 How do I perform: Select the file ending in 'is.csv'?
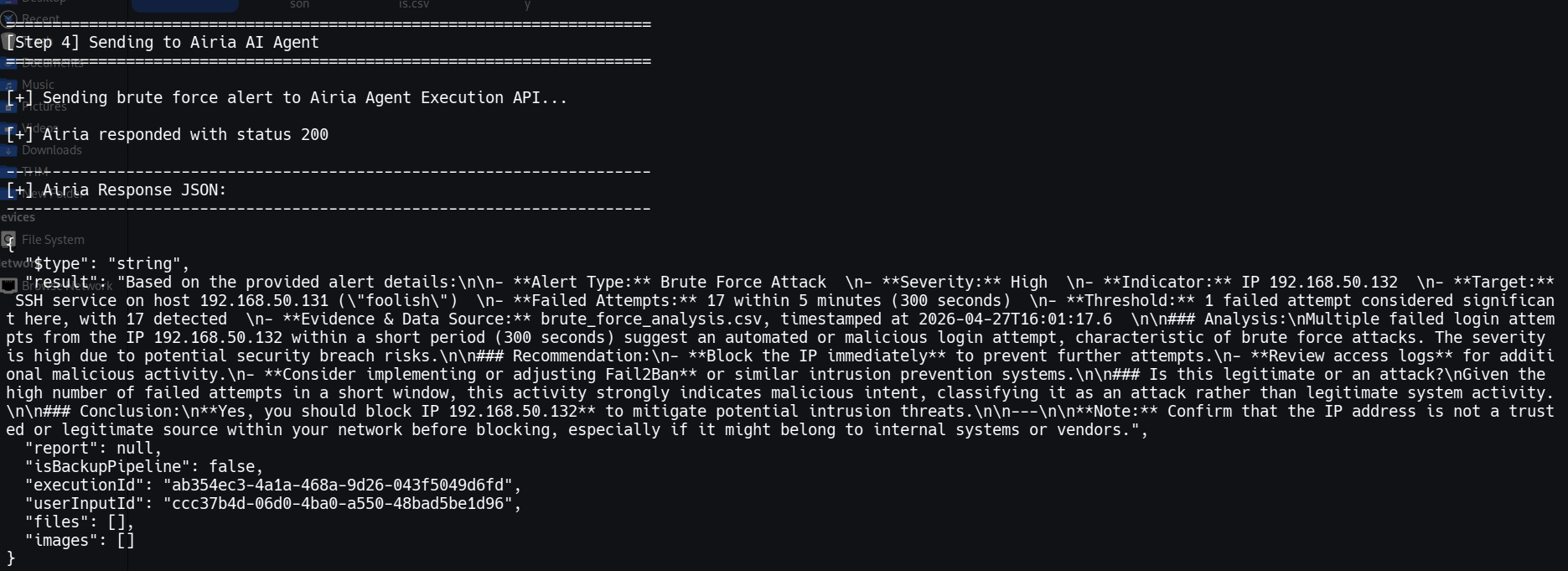pos(413,5)
